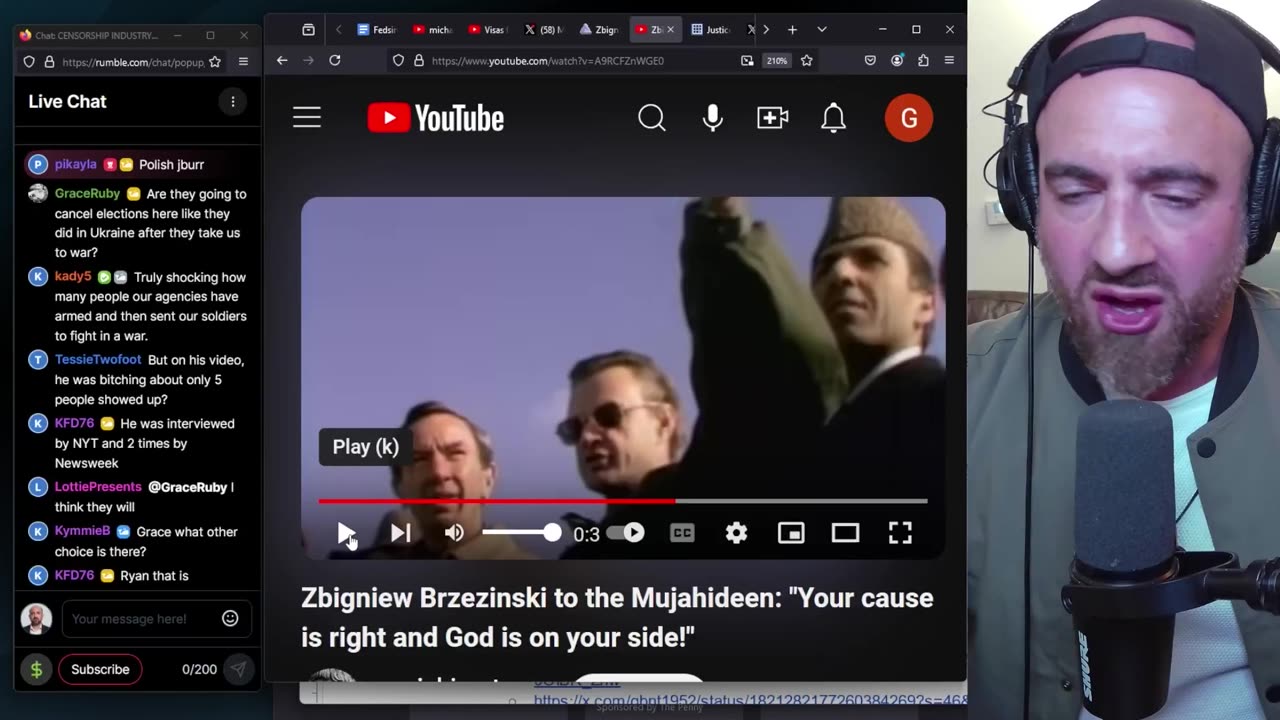Switch to the Zbign tab with triangle icon
This screenshot has width=1280, height=720.
pos(600,30)
